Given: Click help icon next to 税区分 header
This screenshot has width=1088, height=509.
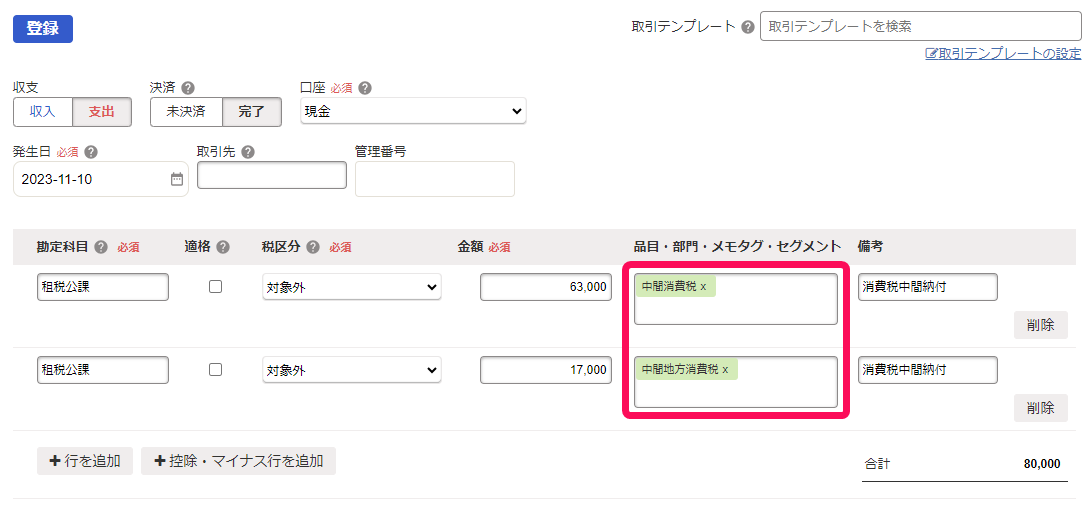Looking at the screenshot, I should click(x=313, y=247).
